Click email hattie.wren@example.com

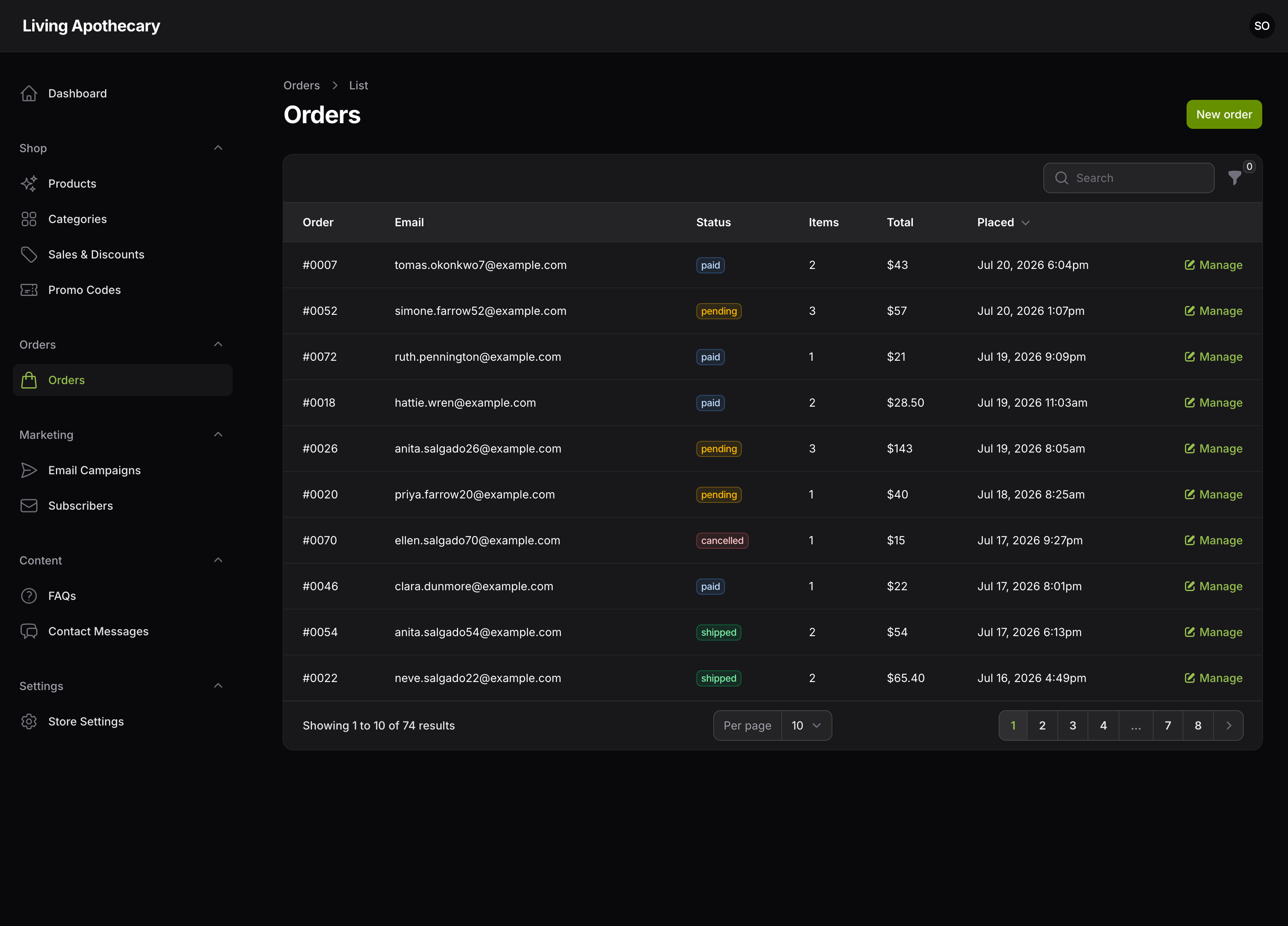(465, 403)
